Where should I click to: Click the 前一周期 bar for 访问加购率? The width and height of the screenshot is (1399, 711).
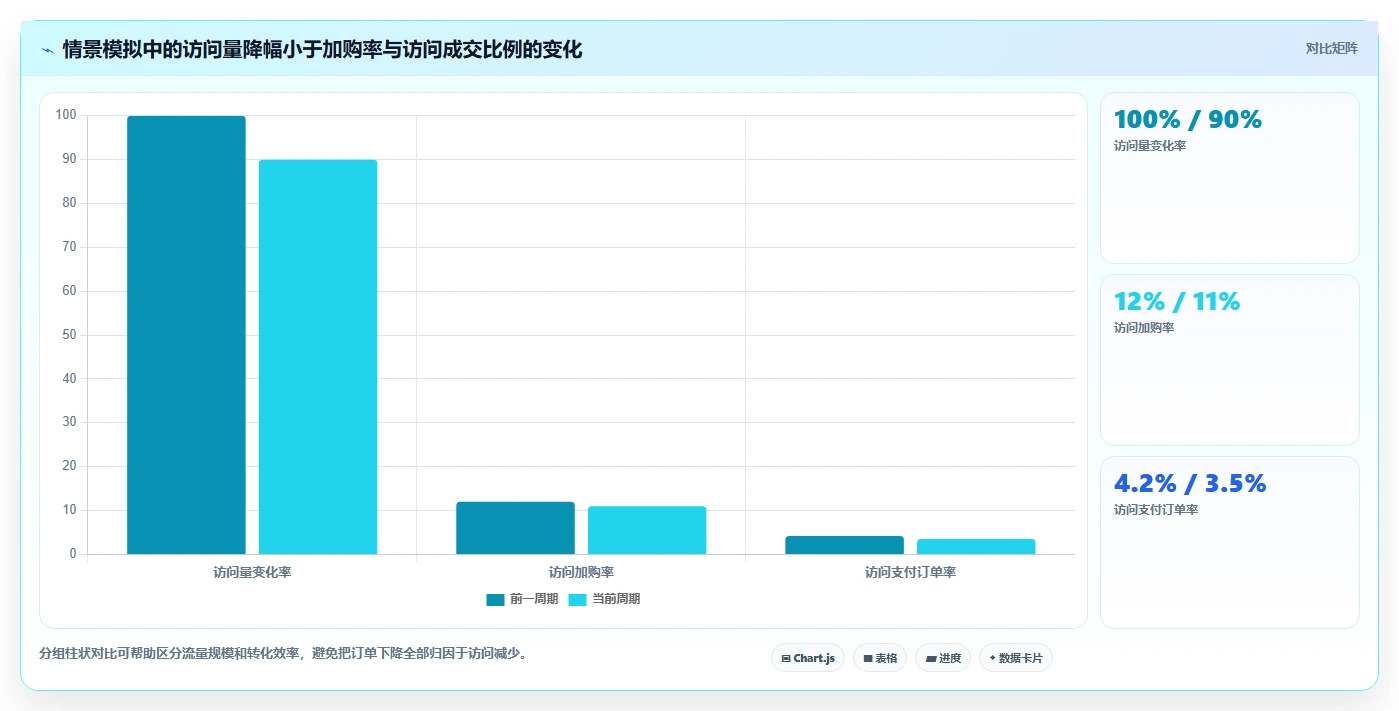click(515, 528)
